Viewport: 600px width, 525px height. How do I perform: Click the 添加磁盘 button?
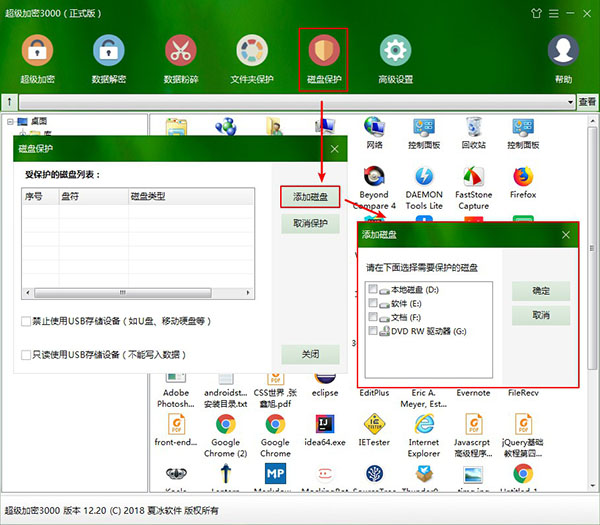(x=310, y=197)
